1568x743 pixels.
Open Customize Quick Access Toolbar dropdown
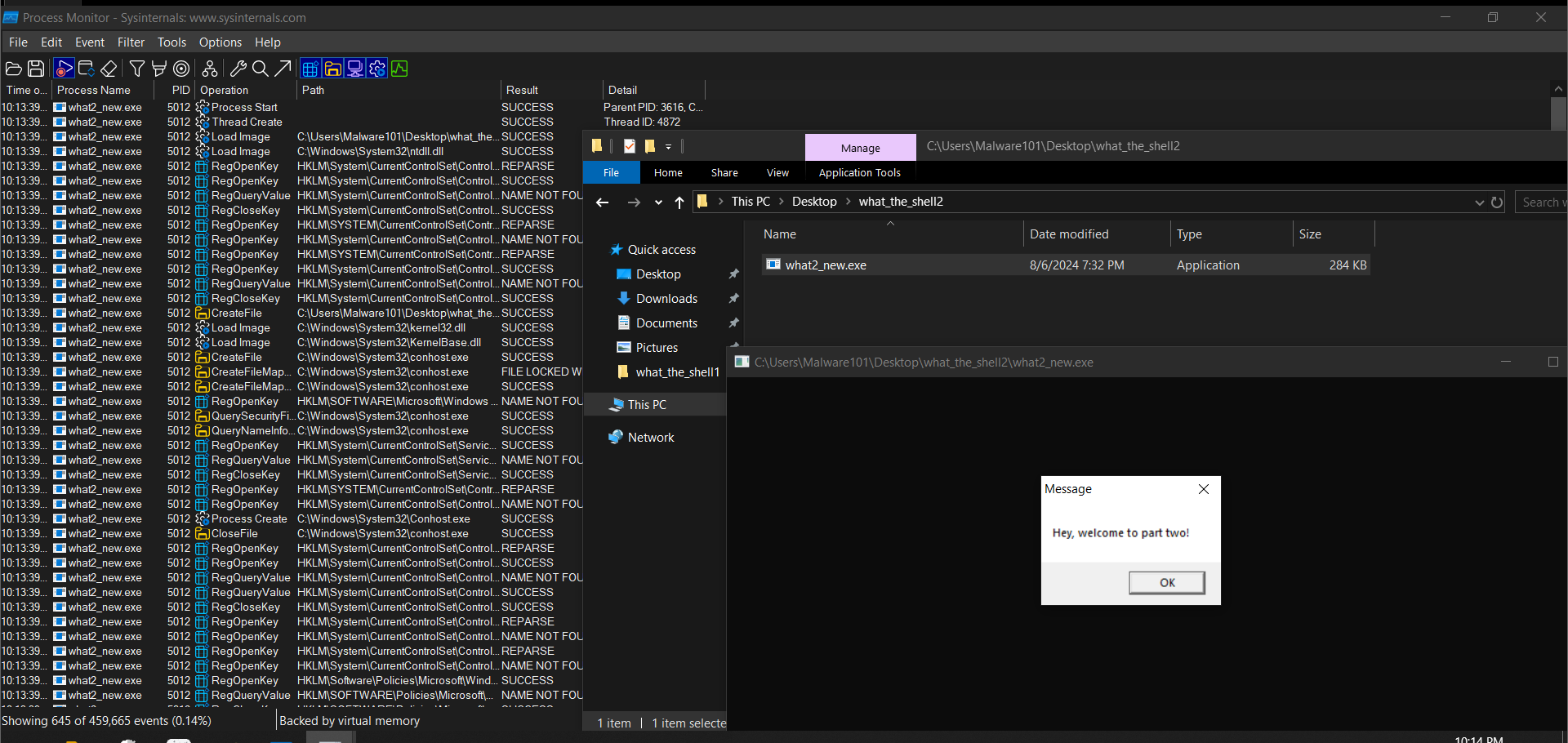coord(668,147)
